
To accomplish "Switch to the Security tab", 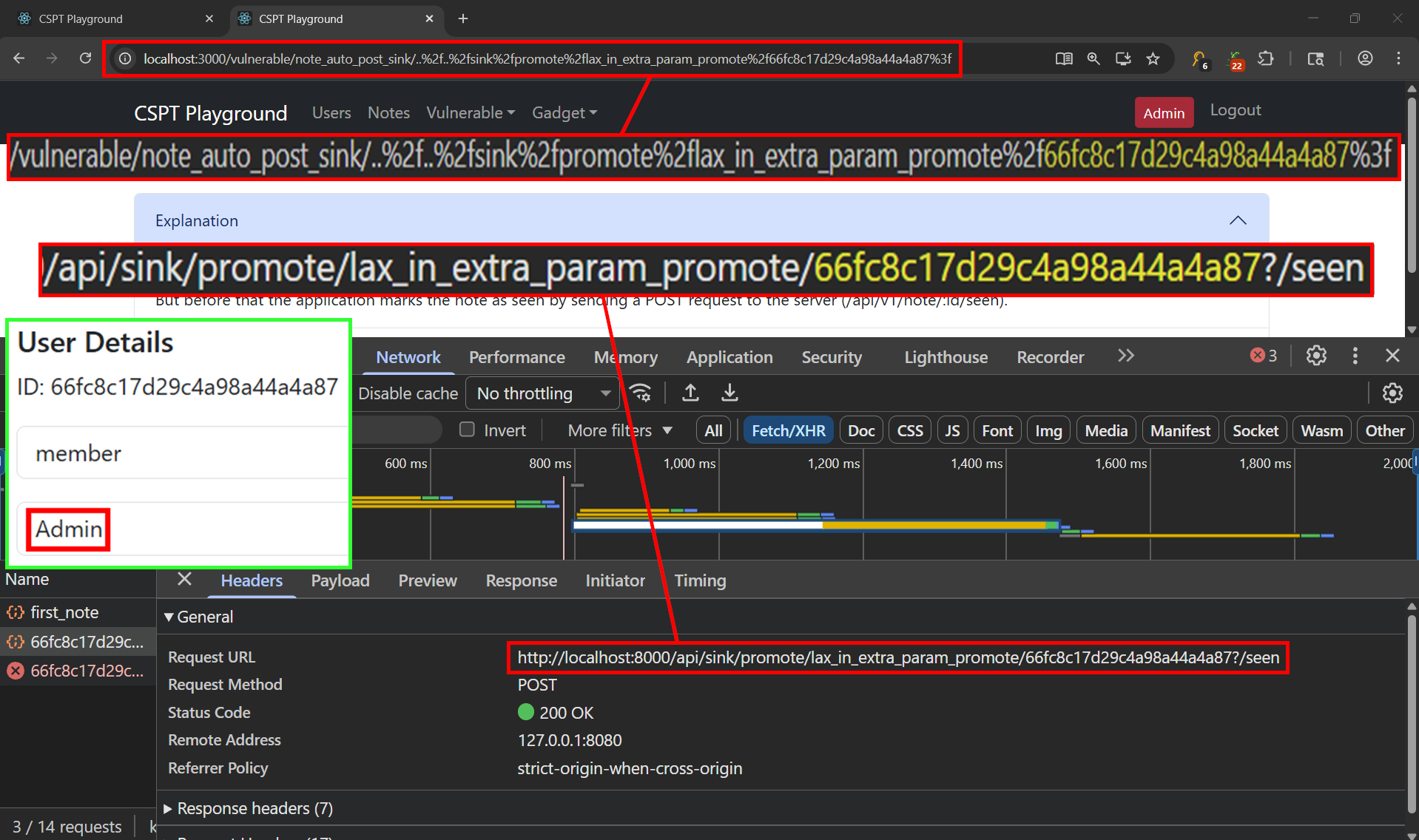I will 832,357.
